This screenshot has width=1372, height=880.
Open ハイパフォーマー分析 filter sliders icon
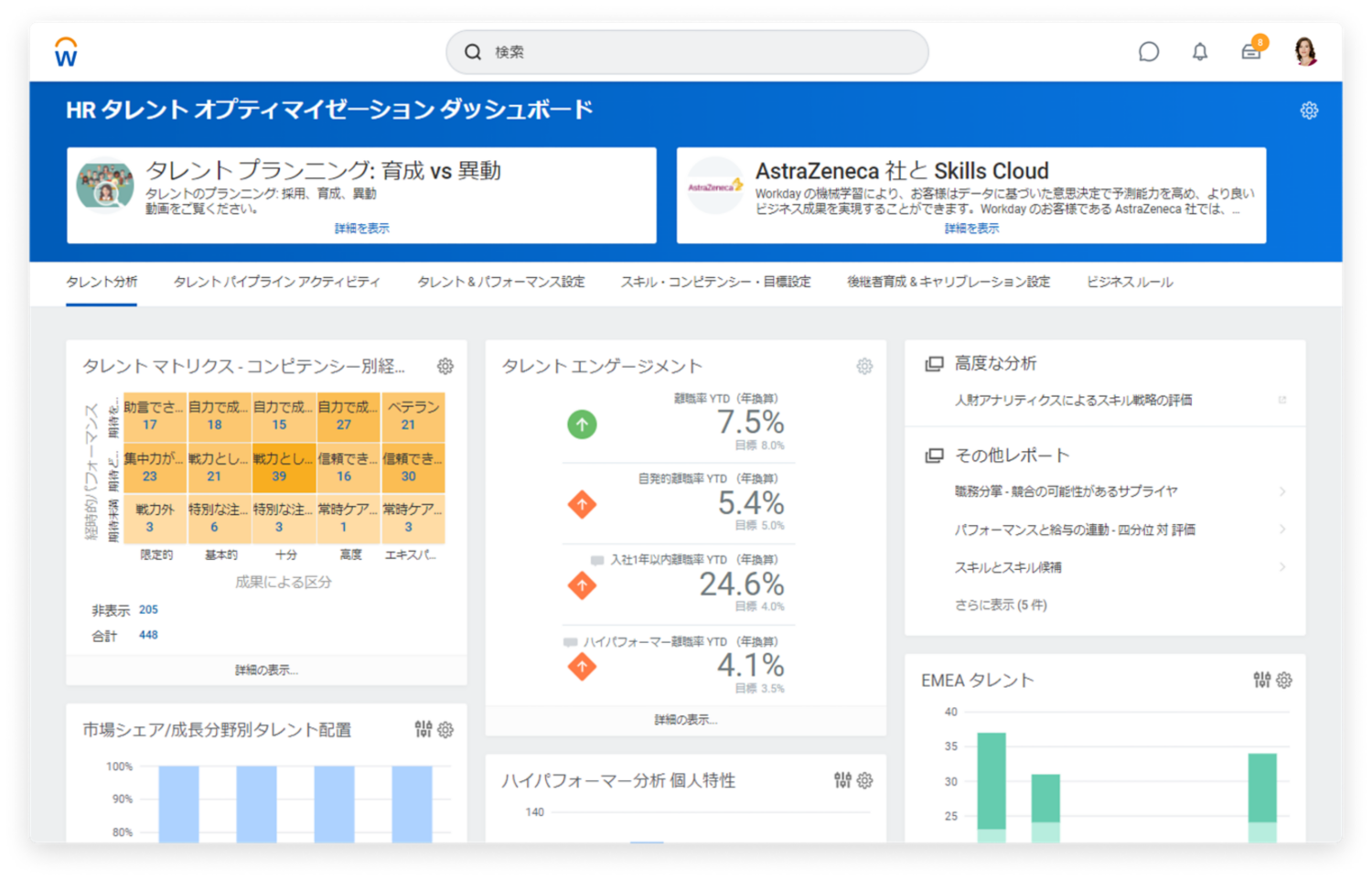click(x=842, y=780)
